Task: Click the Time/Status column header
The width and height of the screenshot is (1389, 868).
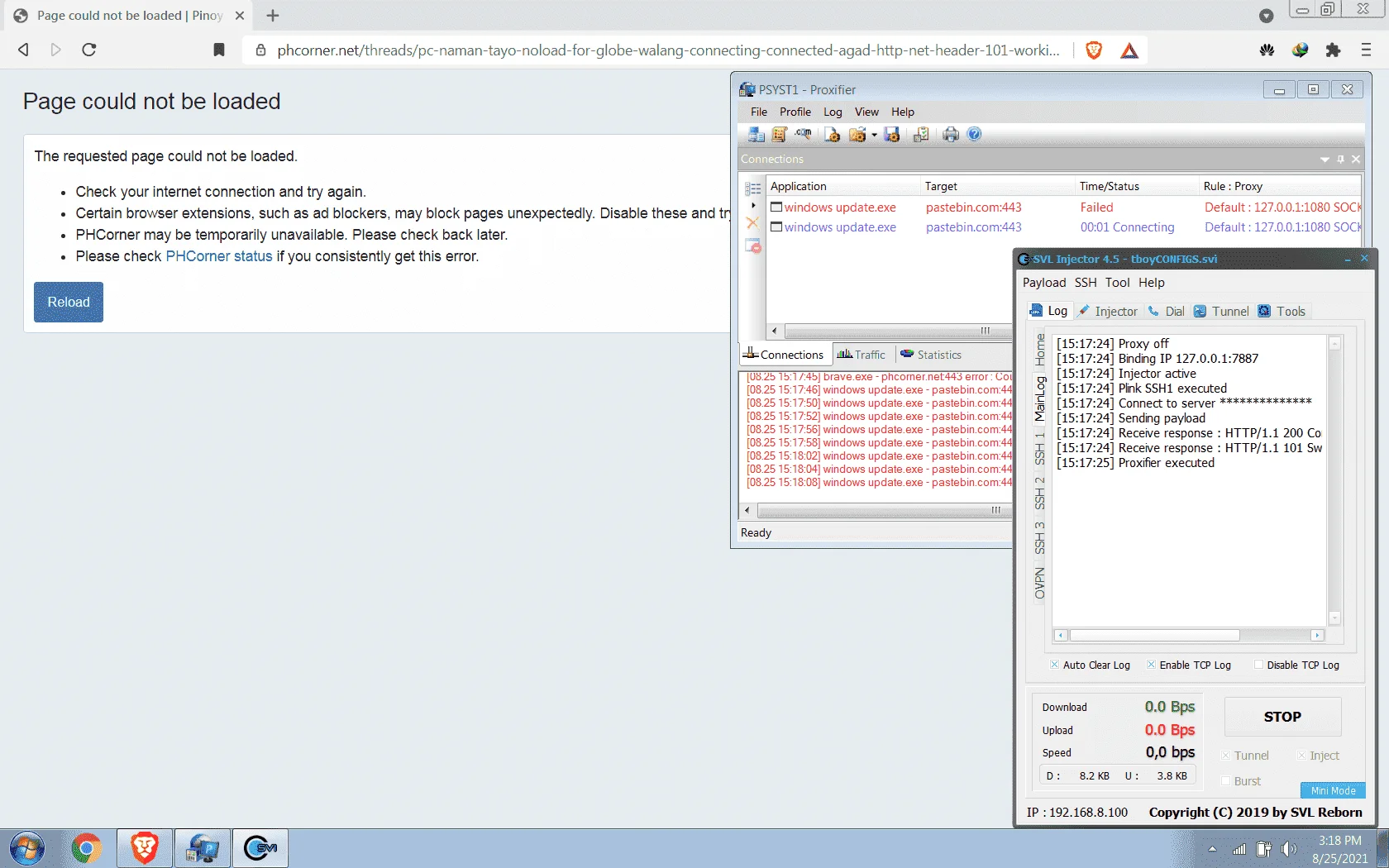Action: click(x=1136, y=186)
